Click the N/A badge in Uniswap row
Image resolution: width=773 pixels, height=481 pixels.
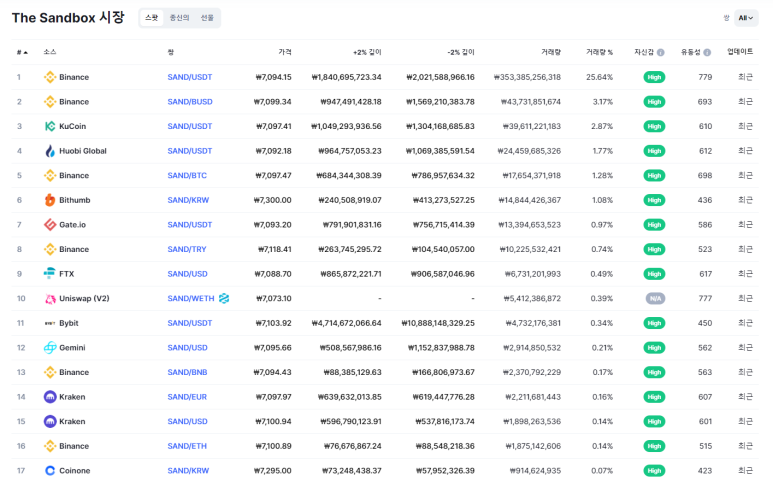coord(655,299)
